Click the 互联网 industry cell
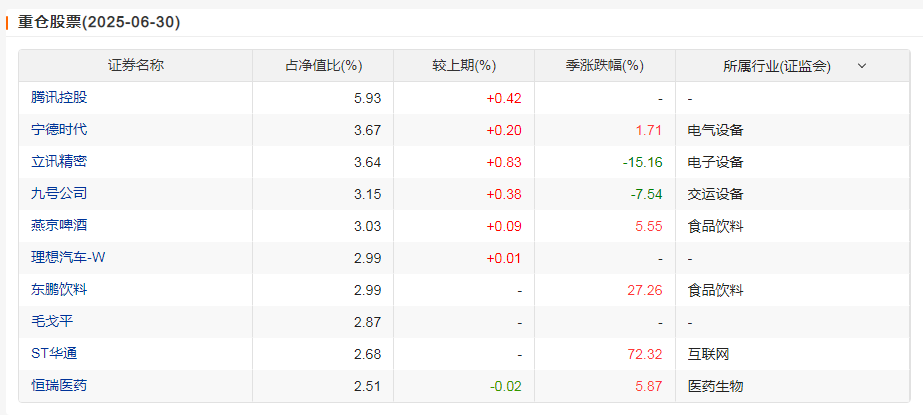 point(708,354)
